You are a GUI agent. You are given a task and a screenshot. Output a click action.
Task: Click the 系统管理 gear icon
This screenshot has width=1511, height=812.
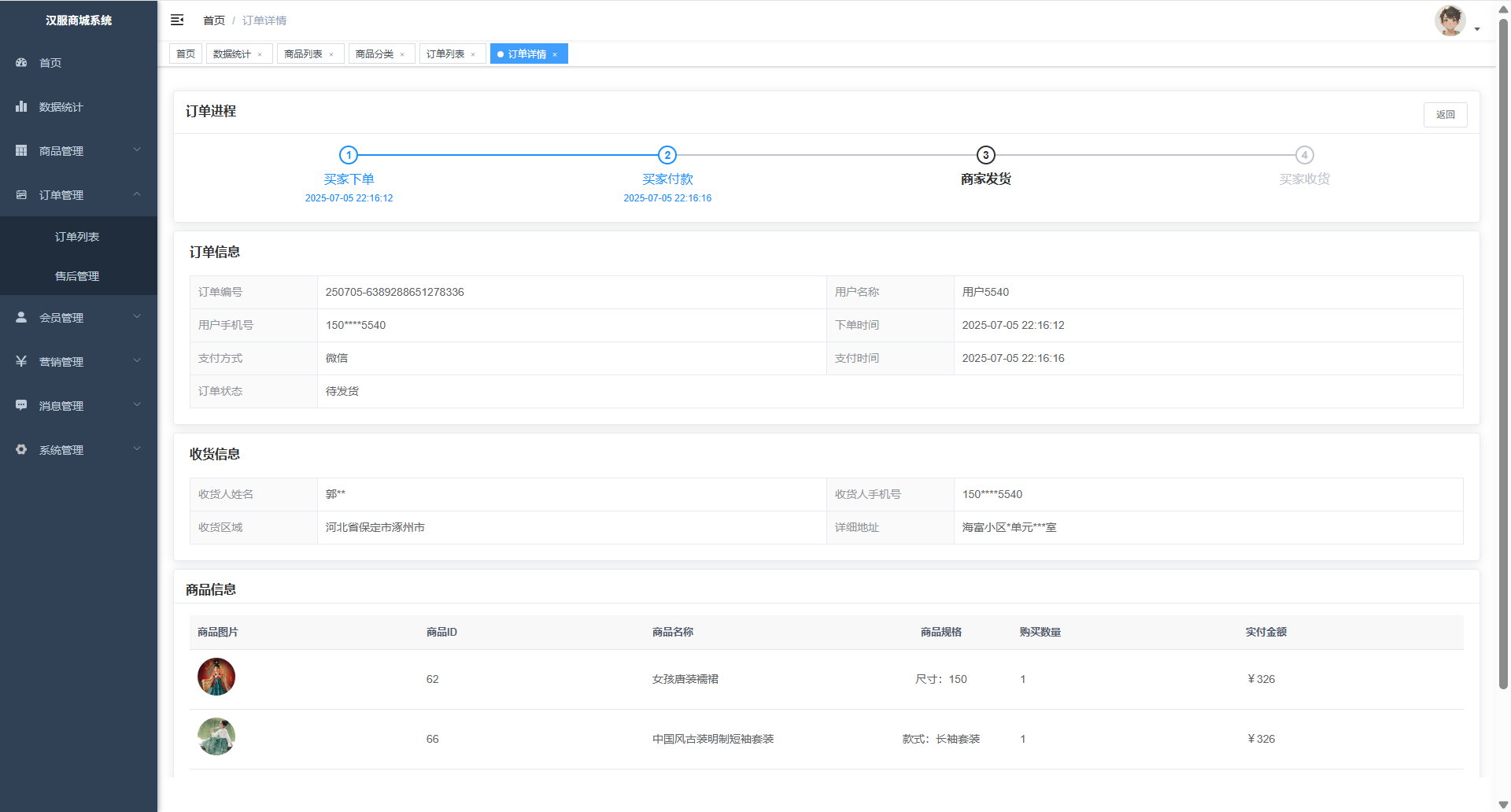[21, 449]
